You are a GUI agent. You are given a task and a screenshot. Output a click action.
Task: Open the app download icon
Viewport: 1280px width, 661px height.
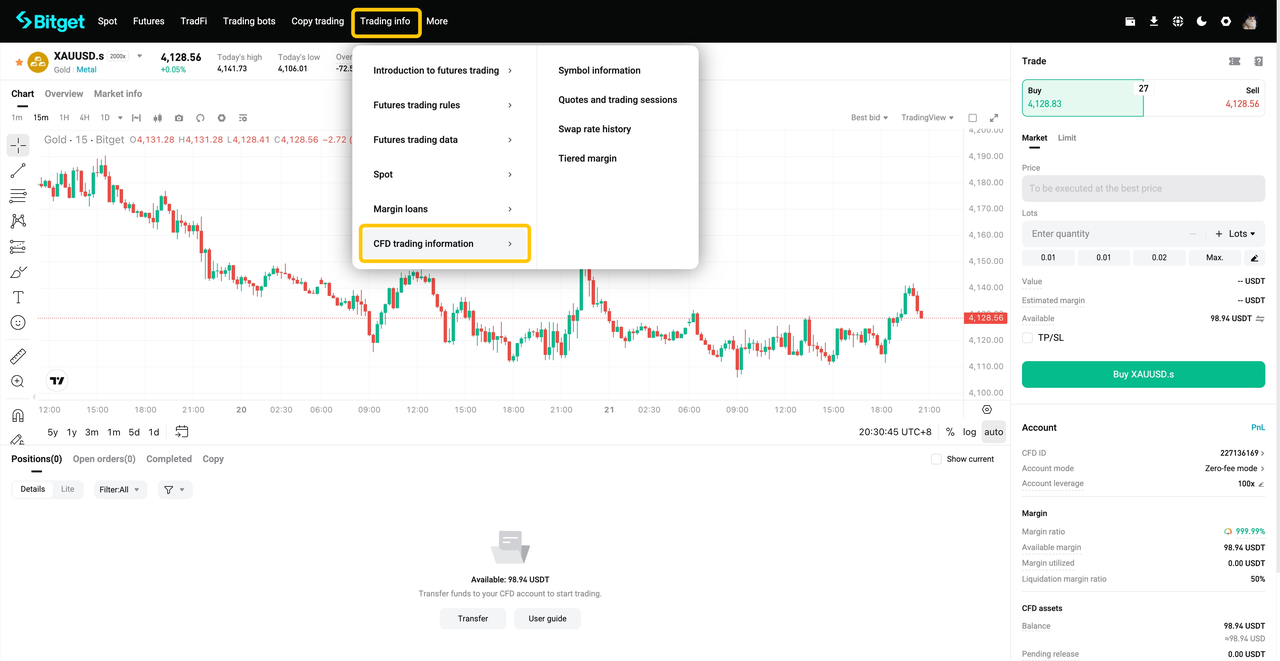coord(1154,21)
